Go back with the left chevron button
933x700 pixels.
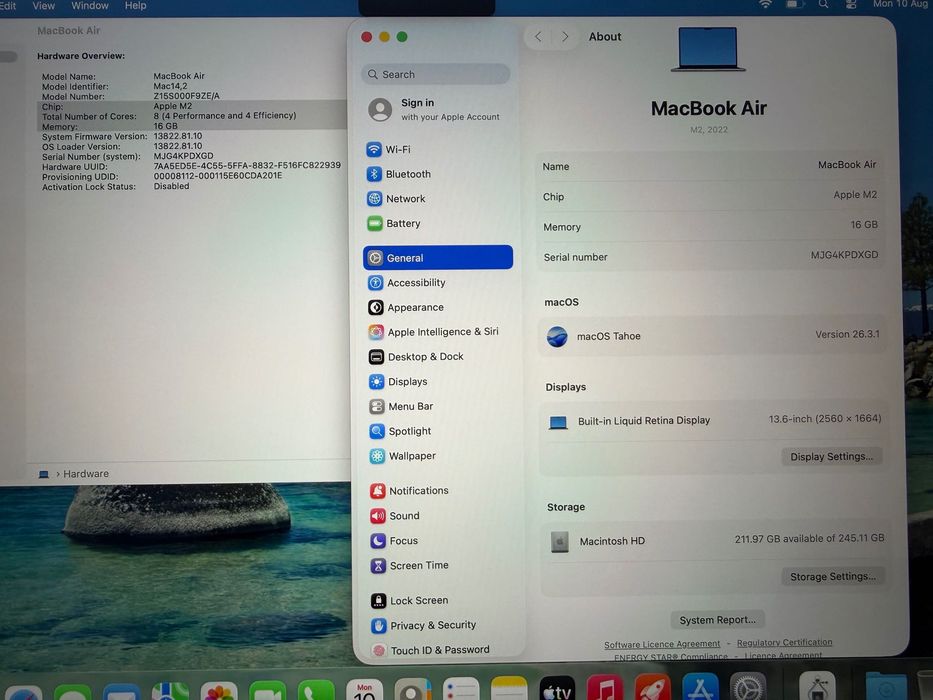point(538,37)
